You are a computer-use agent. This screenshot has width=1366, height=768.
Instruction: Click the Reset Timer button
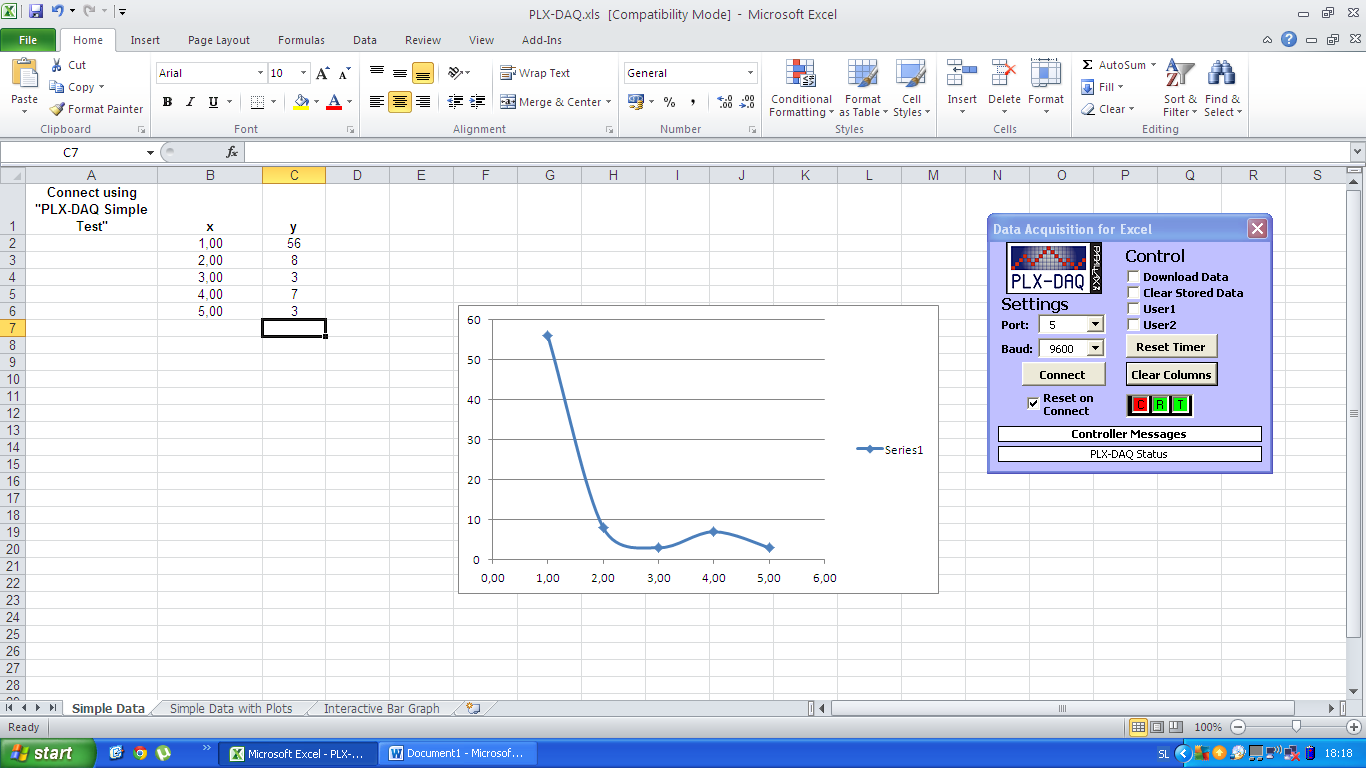(x=1171, y=346)
